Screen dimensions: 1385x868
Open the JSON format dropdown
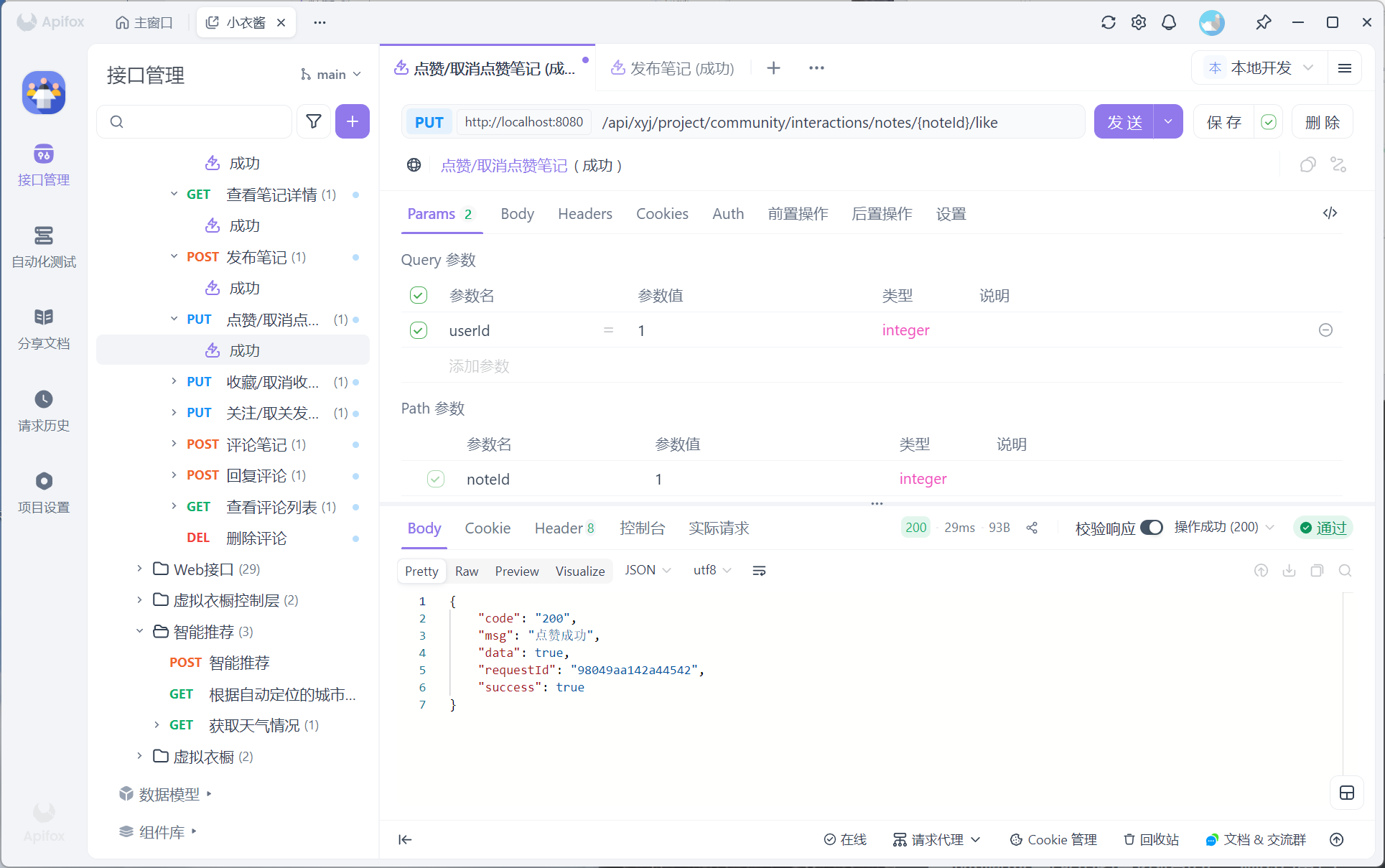click(647, 570)
